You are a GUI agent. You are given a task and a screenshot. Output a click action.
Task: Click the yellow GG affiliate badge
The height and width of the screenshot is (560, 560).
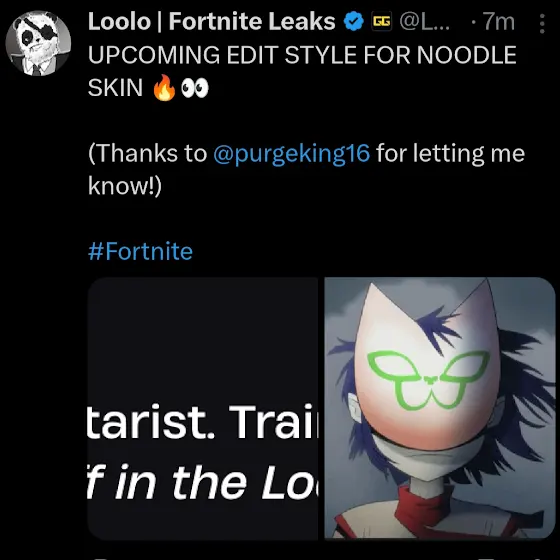[381, 21]
